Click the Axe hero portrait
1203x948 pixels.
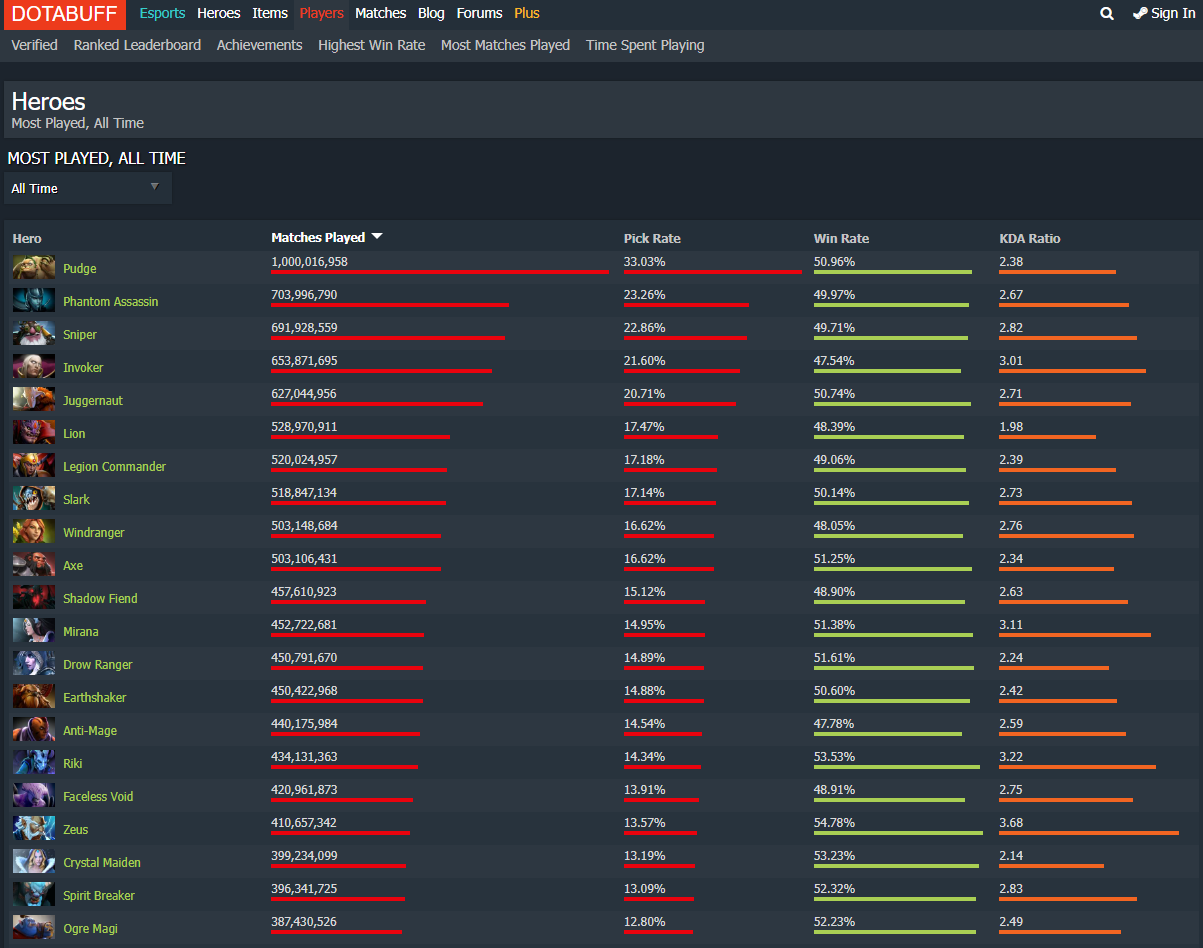point(34,565)
